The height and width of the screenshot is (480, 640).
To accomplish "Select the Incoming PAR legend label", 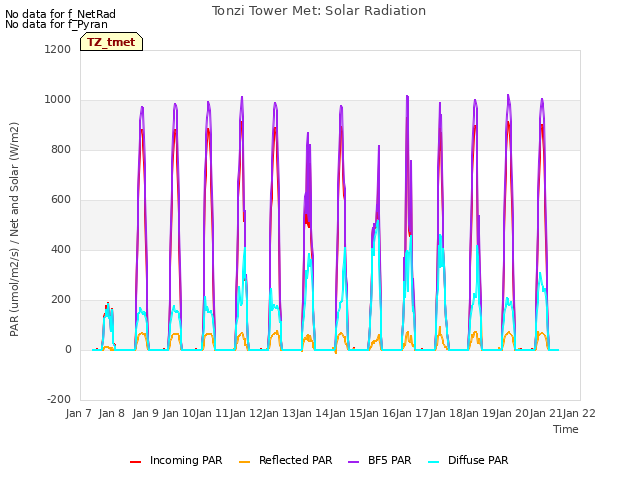I will point(186,460).
